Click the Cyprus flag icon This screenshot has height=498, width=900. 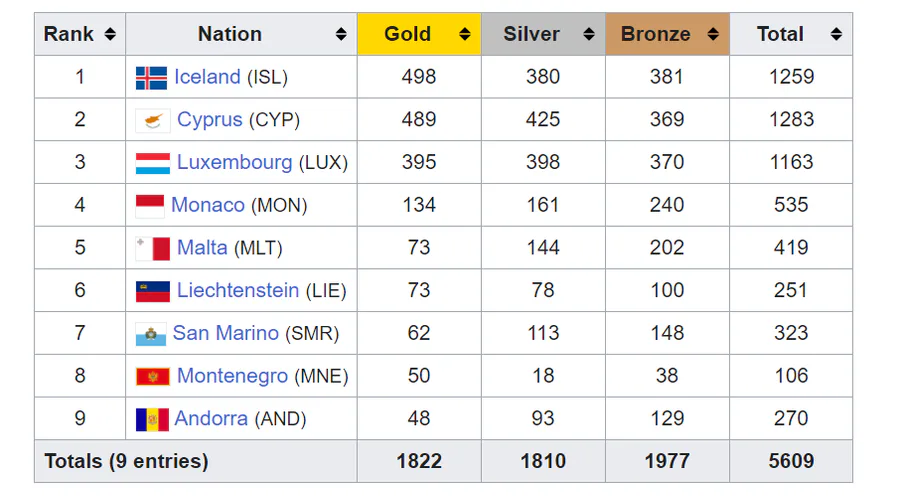click(x=153, y=121)
